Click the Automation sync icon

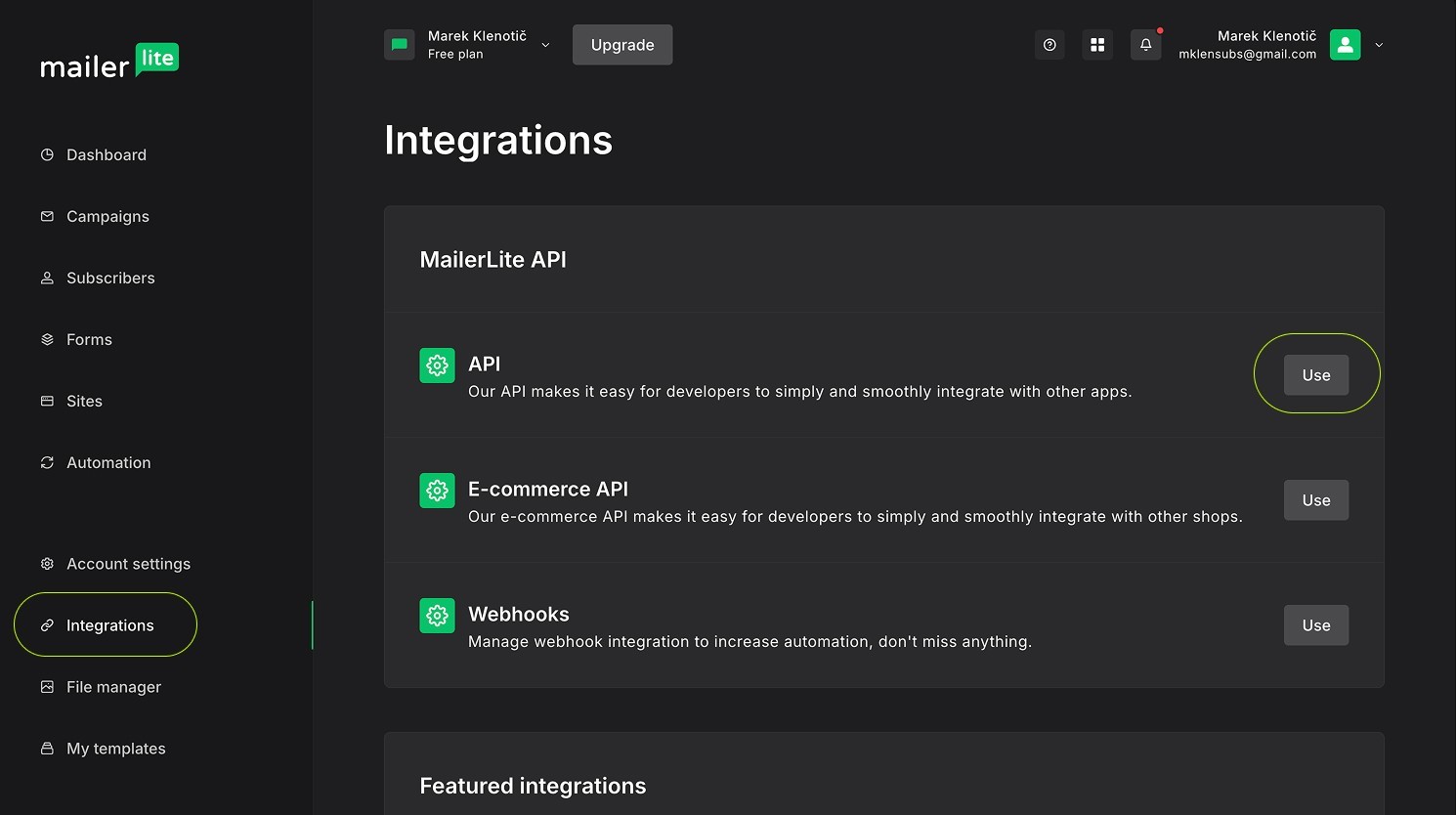(47, 462)
